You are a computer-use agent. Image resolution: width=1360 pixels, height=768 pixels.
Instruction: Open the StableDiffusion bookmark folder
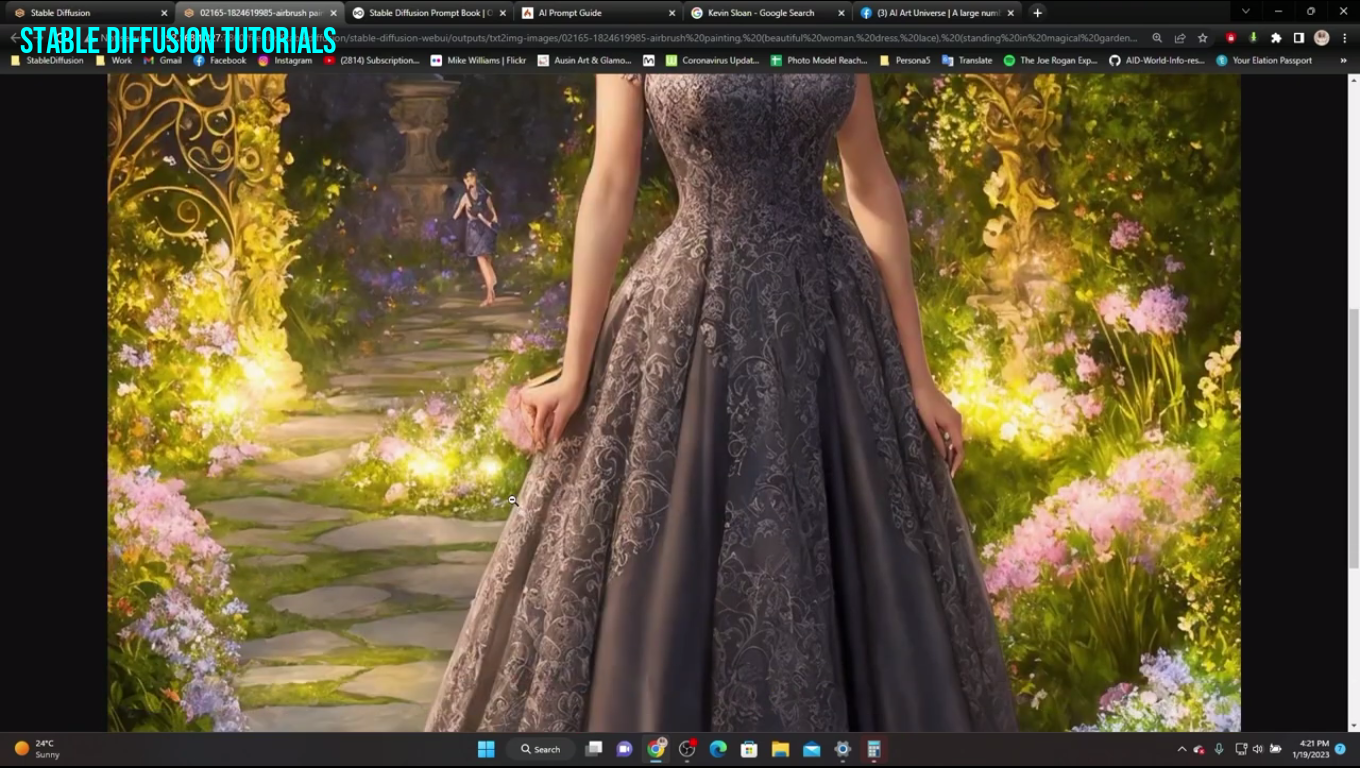pos(47,60)
